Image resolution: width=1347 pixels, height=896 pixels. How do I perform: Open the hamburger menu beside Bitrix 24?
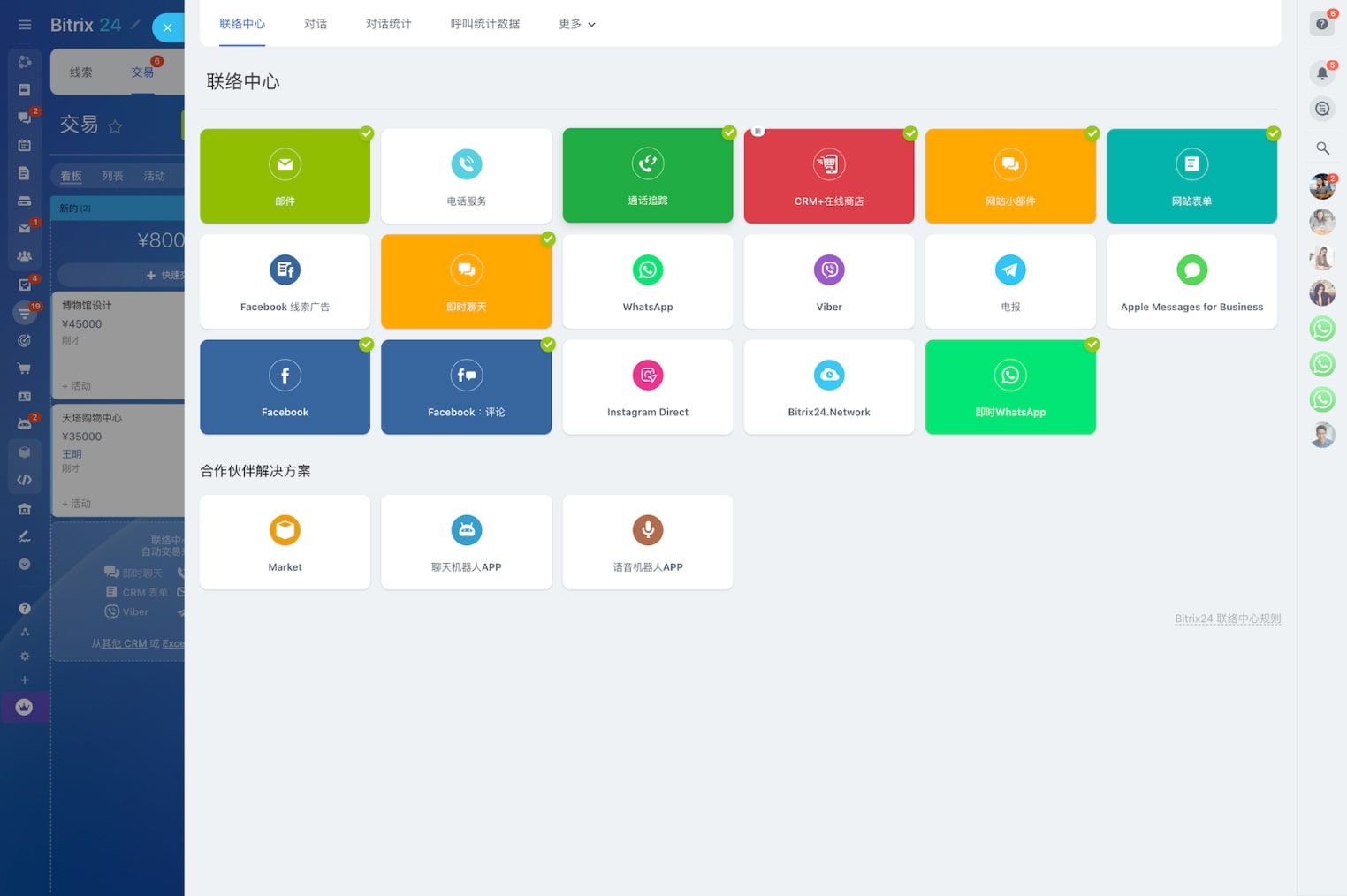25,25
